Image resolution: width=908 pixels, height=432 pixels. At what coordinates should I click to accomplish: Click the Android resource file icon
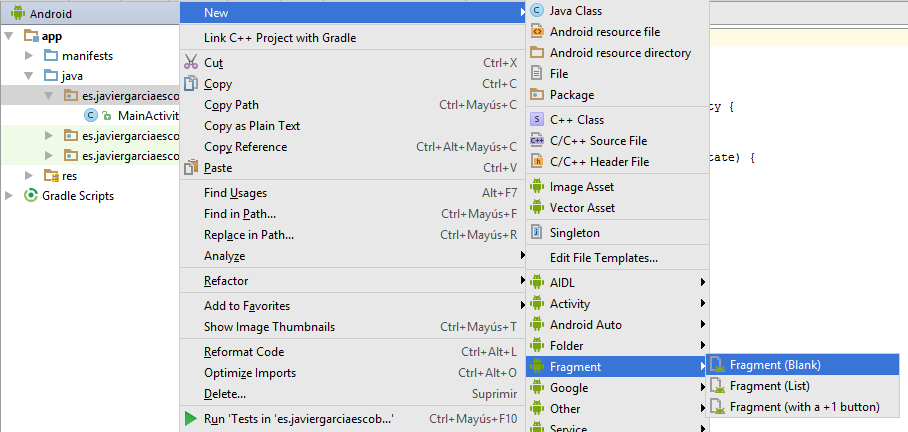pos(537,32)
